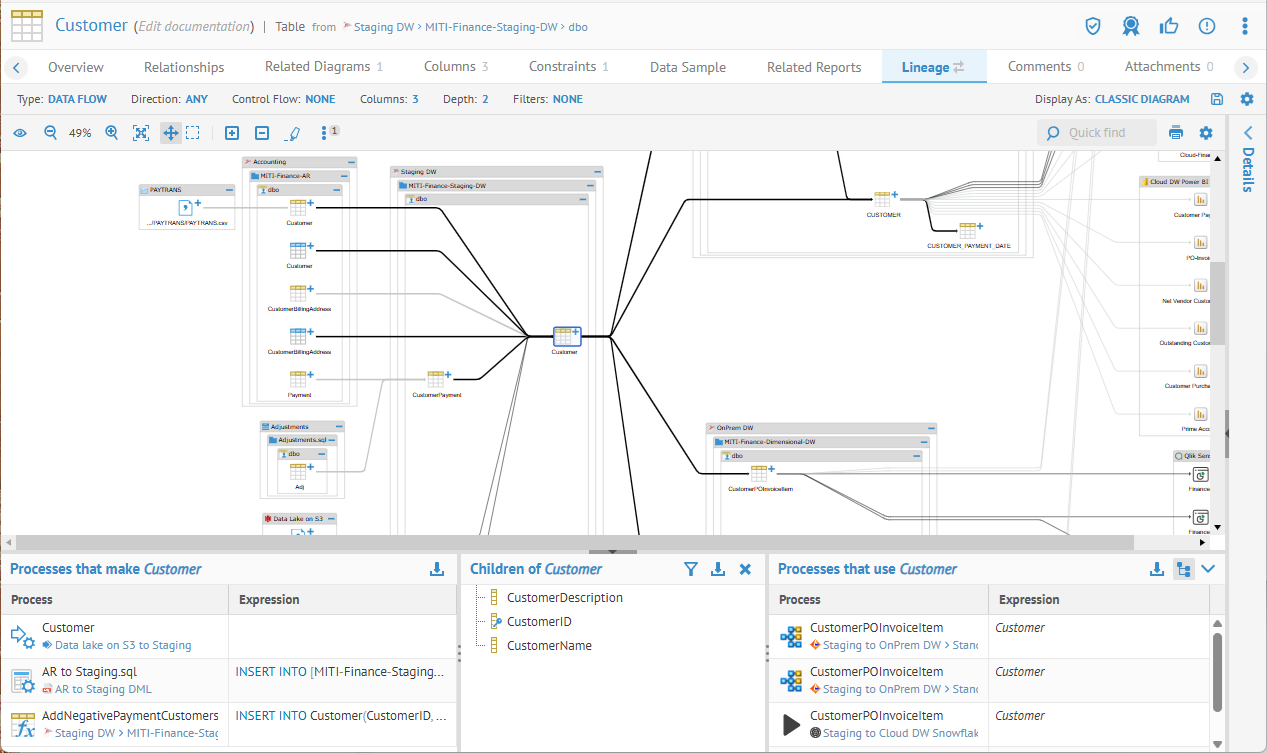Click the Edit documentation link

(194, 26)
